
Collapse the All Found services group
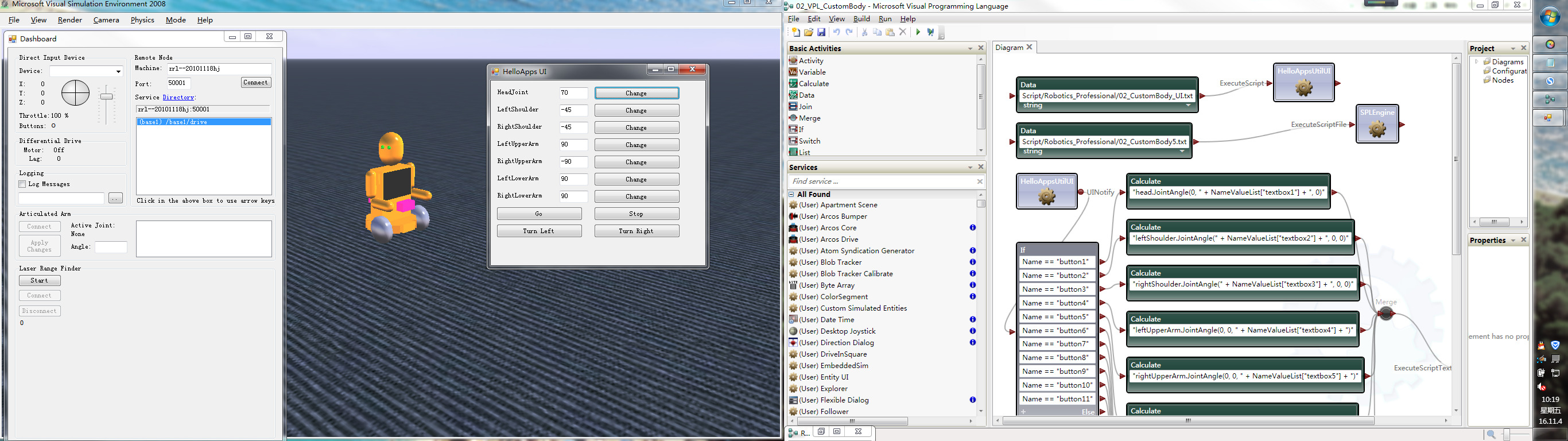pyautogui.click(x=791, y=194)
